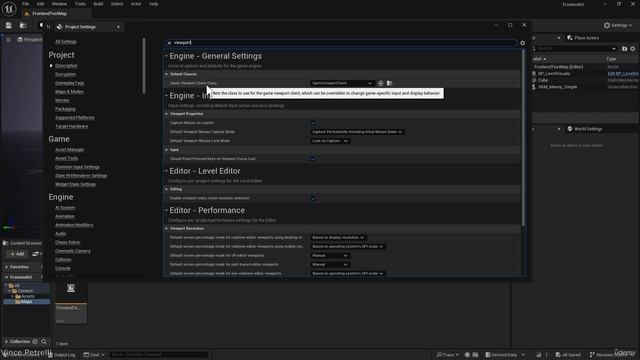
Task: Click the Maps folder icon
Action: [x=18, y=302]
